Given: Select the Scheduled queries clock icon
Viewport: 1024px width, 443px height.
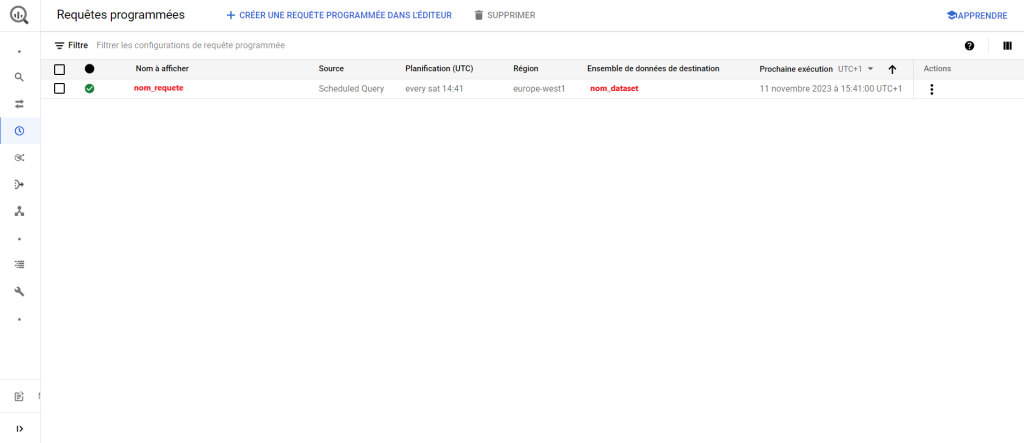Looking at the screenshot, I should 19,131.
